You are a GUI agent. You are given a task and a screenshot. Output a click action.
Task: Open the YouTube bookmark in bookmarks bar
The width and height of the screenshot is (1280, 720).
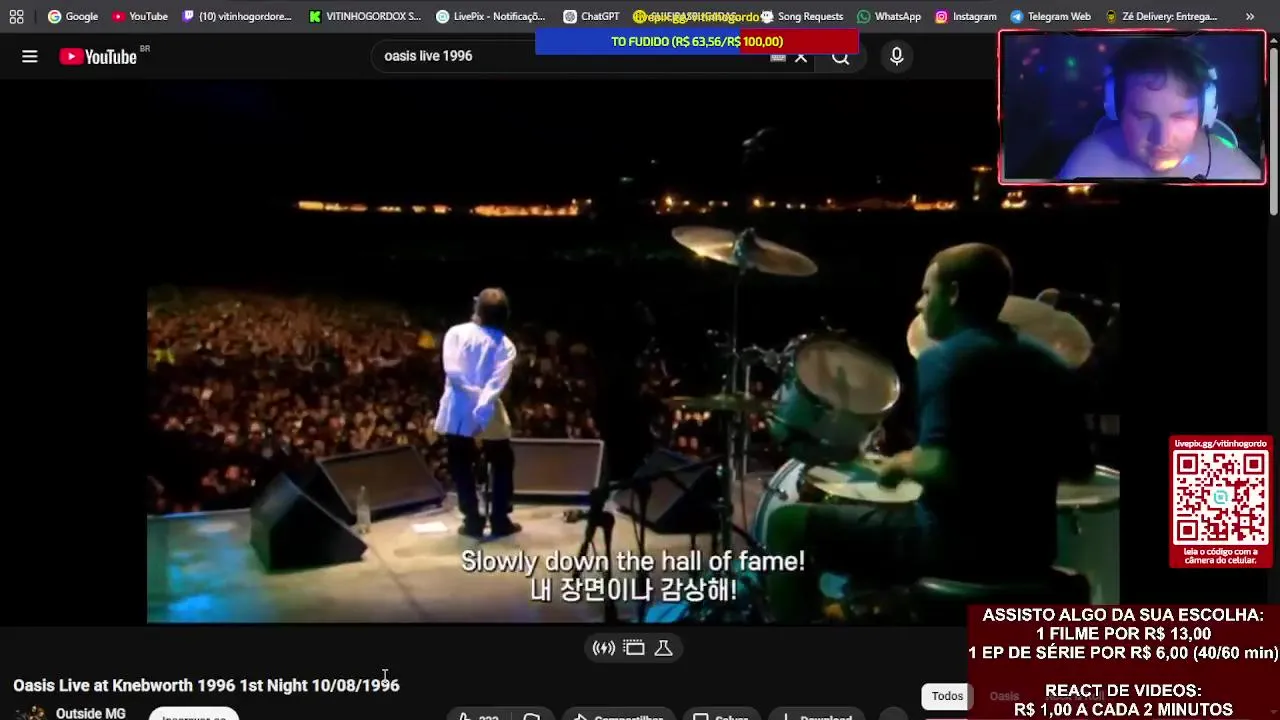coord(140,16)
